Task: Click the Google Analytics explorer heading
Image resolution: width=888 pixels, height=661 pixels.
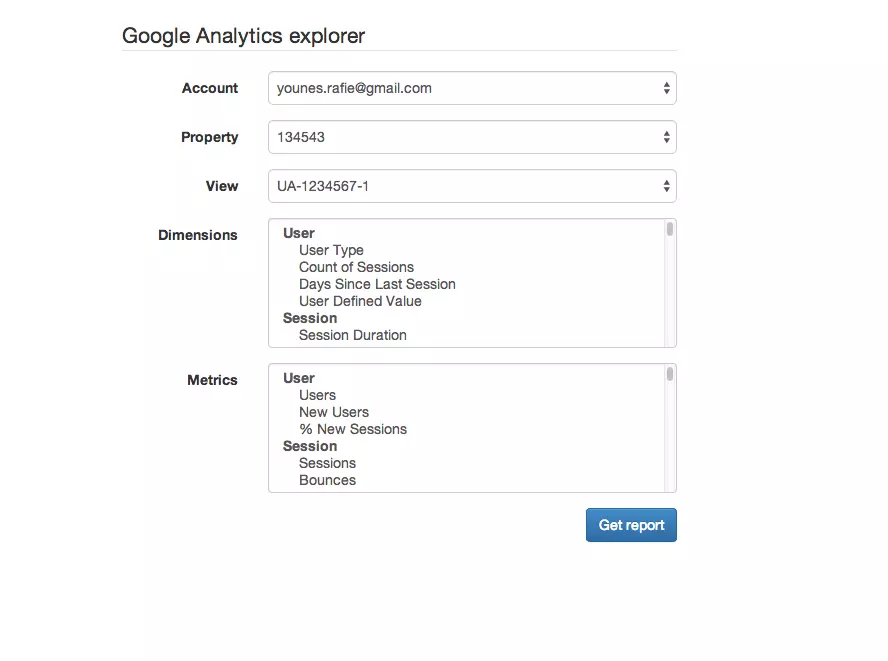Action: [244, 36]
